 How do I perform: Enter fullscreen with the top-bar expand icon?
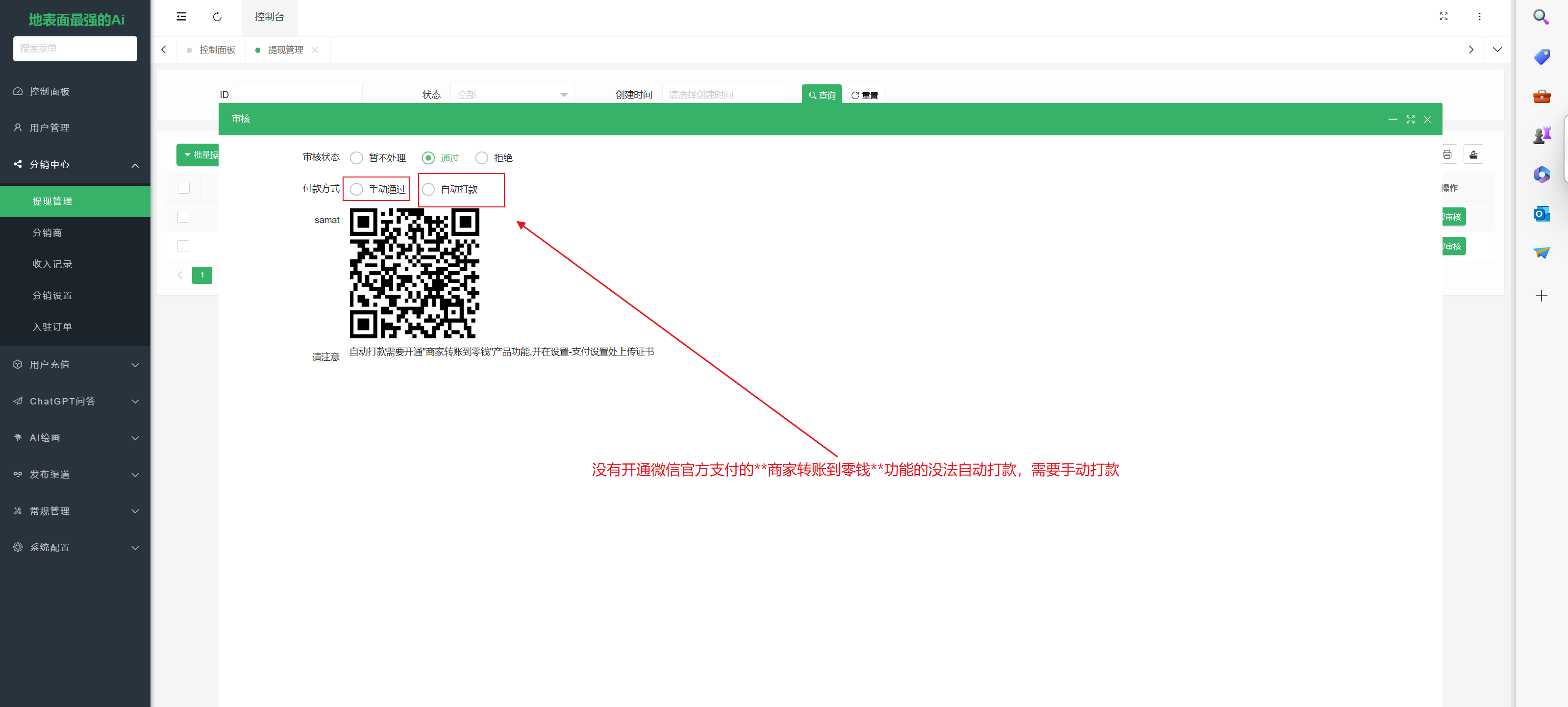[1443, 17]
